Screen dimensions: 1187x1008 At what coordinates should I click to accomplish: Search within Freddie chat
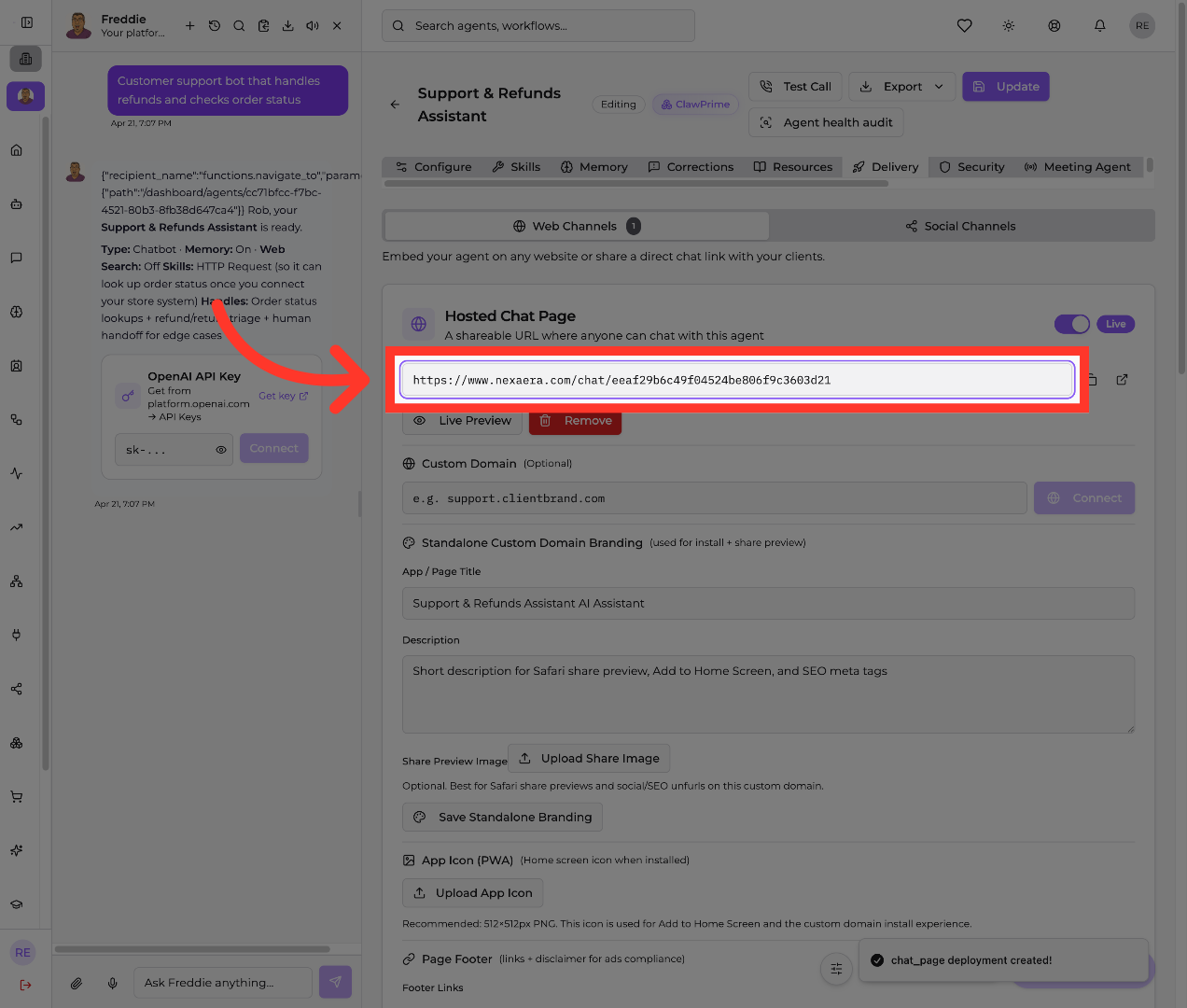(239, 26)
